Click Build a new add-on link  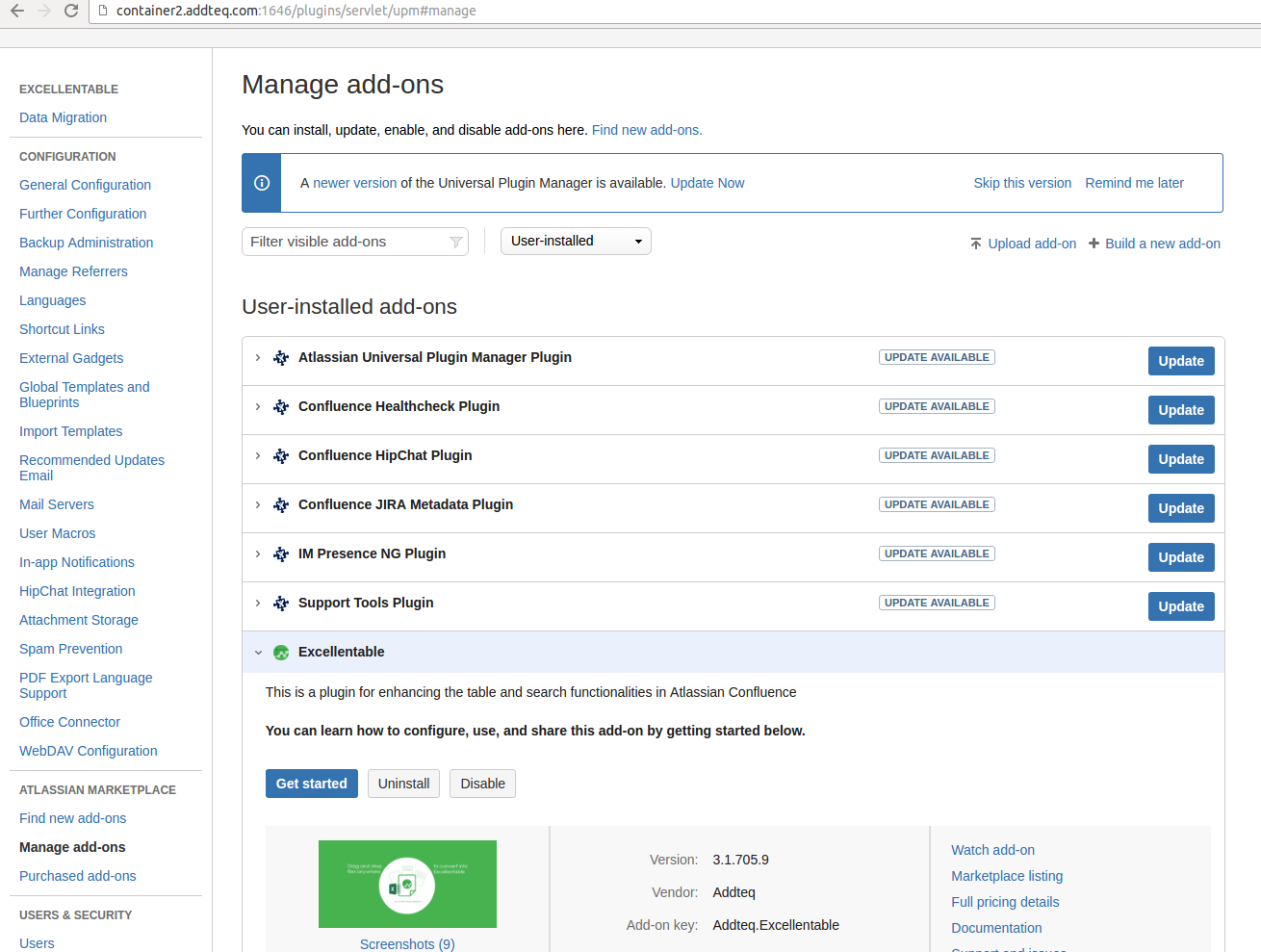1163,244
